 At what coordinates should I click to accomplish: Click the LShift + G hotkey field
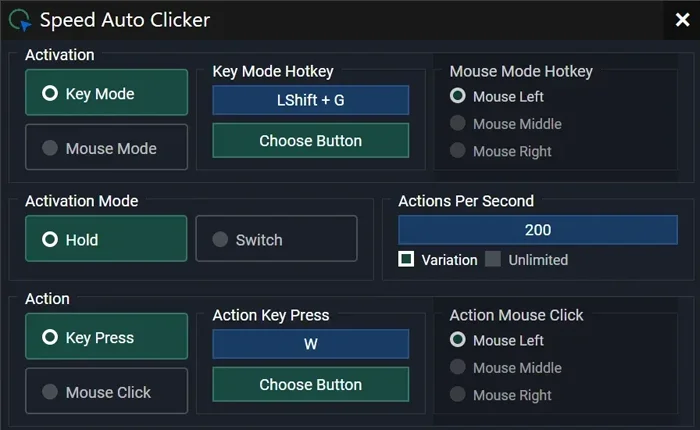(311, 100)
